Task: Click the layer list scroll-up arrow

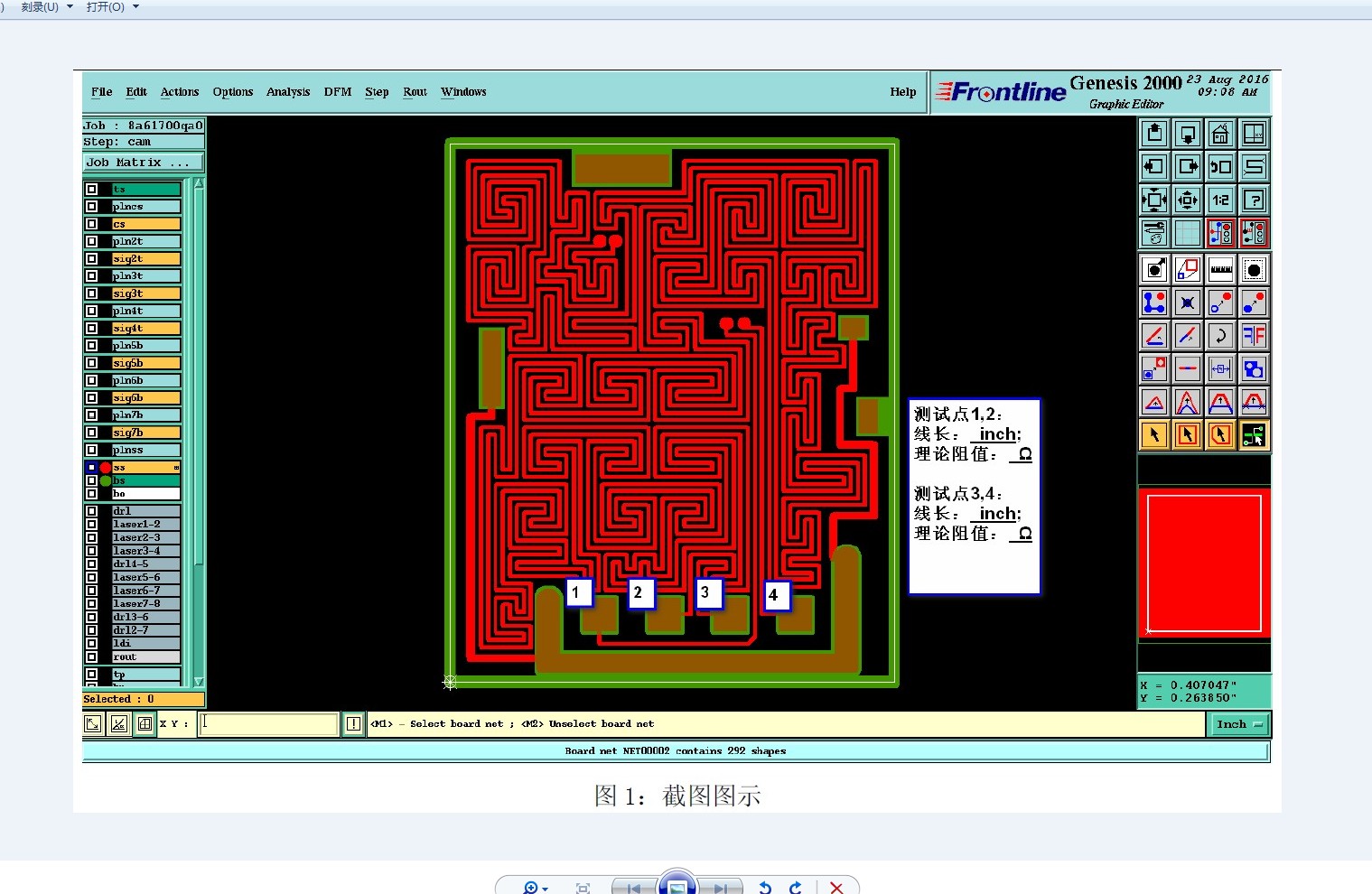Action: pos(199,183)
